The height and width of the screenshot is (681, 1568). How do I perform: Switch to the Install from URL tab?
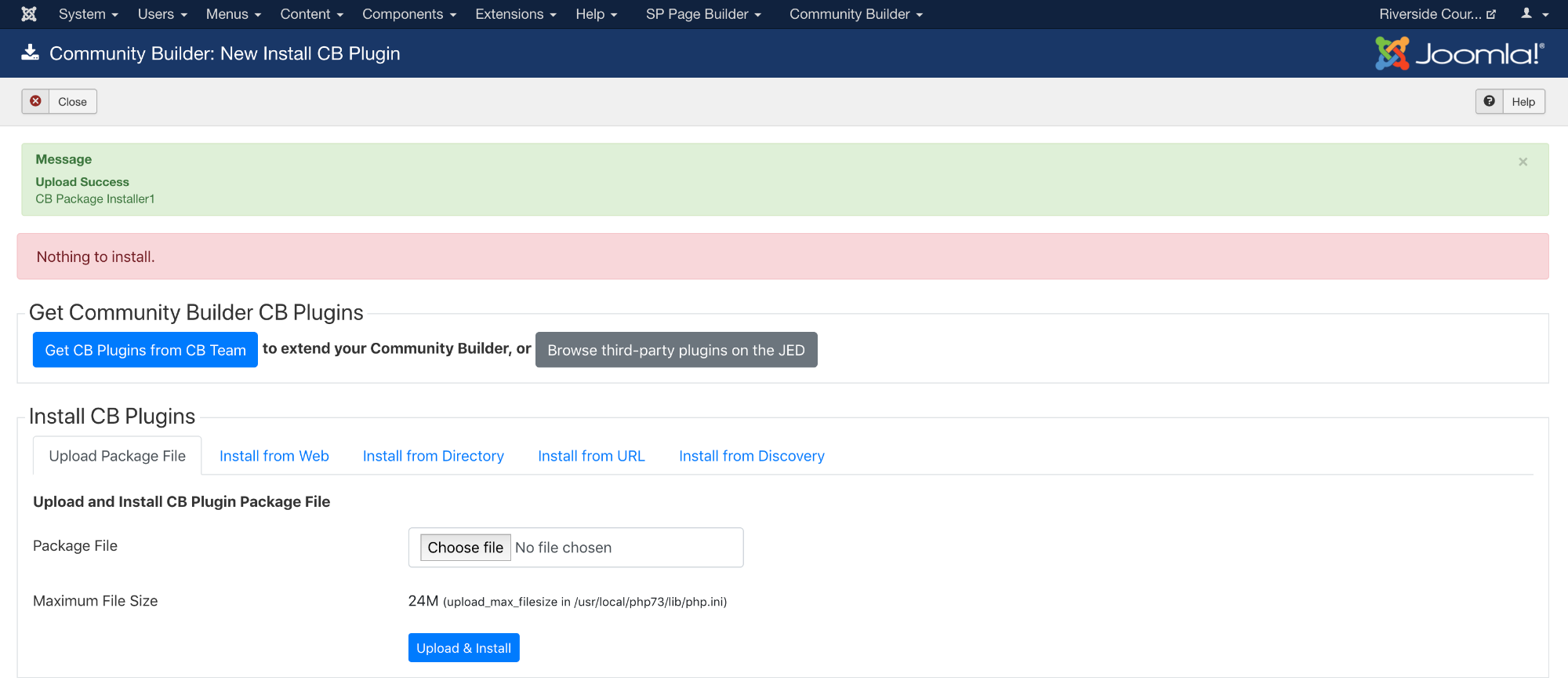tap(591, 456)
